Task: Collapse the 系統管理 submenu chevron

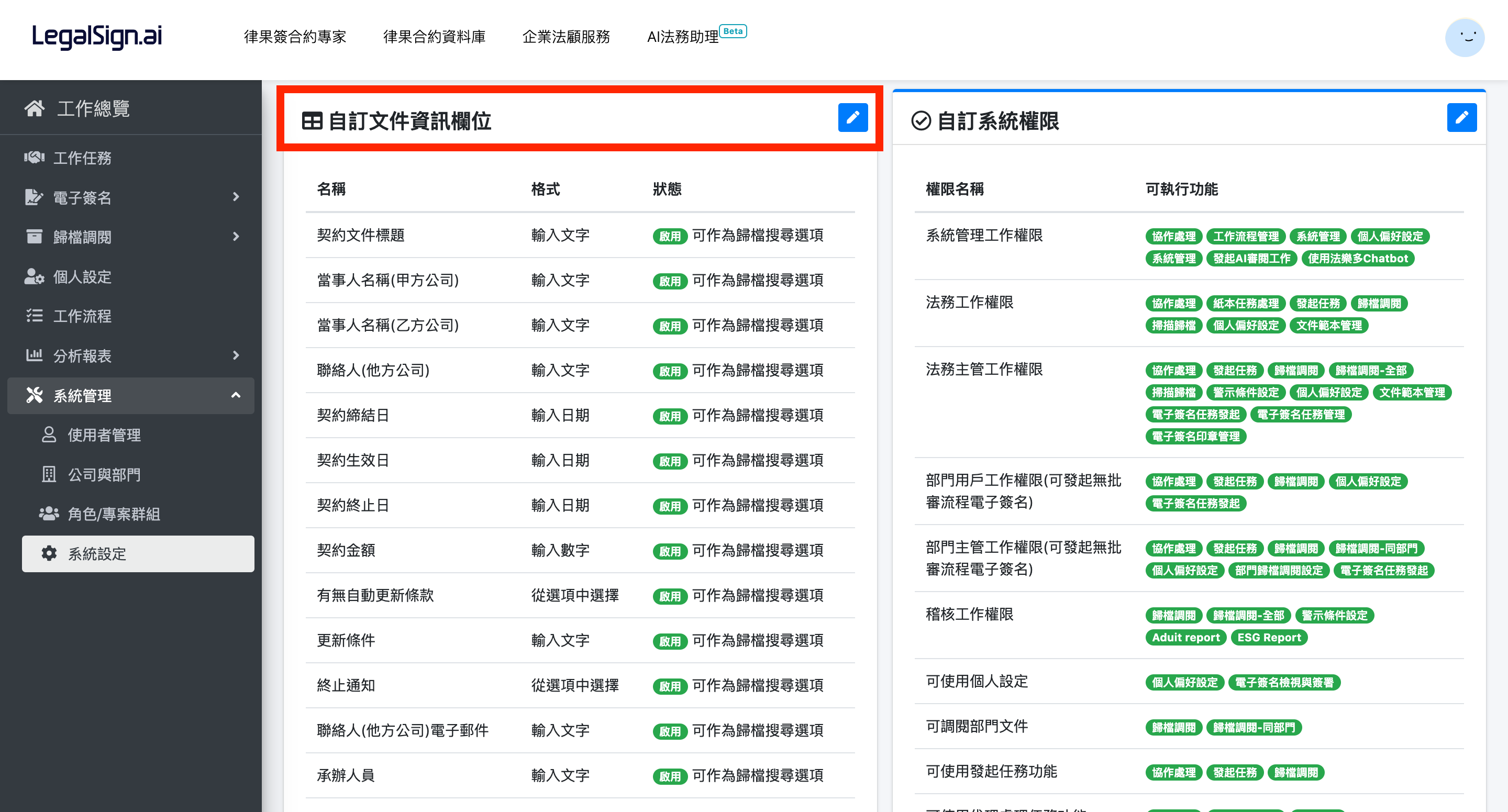Action: tap(236, 395)
